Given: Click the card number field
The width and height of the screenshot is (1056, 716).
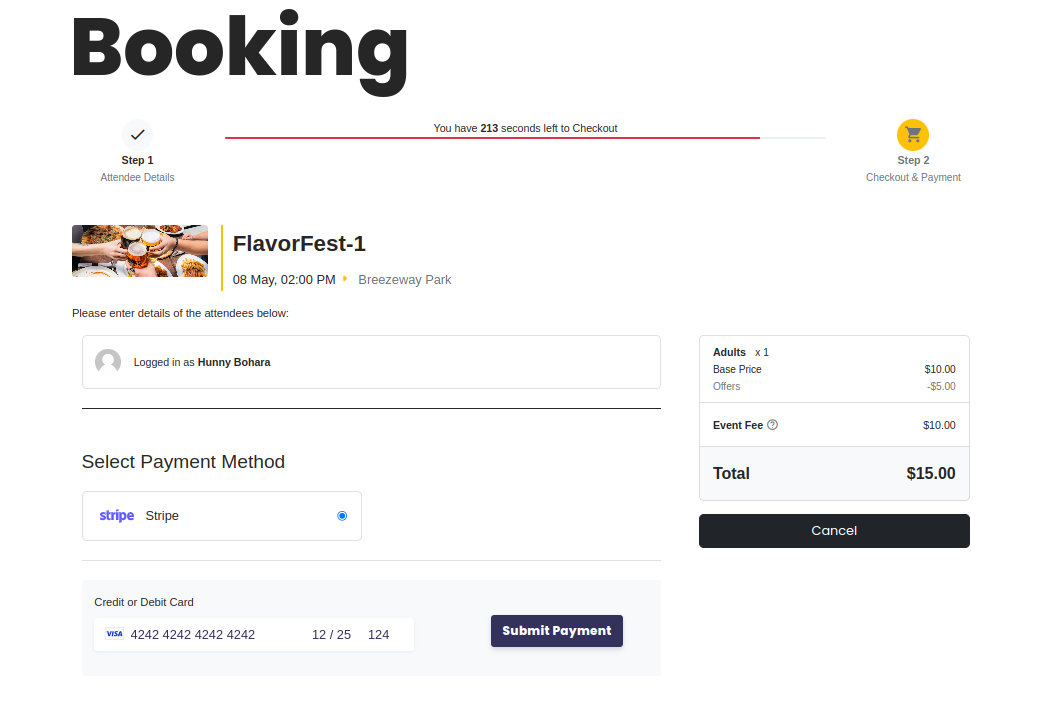Looking at the screenshot, I should (200, 635).
